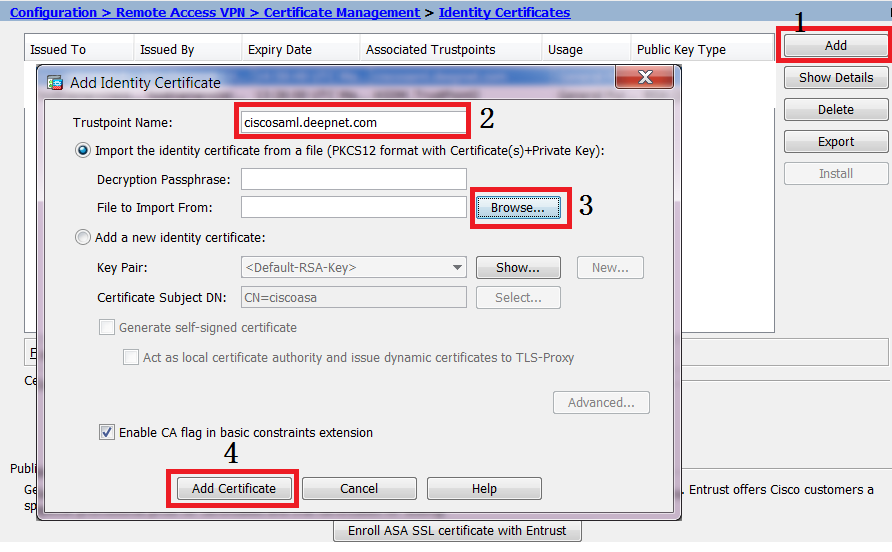Open the Key Pair dropdown

pyautogui.click(x=353, y=267)
